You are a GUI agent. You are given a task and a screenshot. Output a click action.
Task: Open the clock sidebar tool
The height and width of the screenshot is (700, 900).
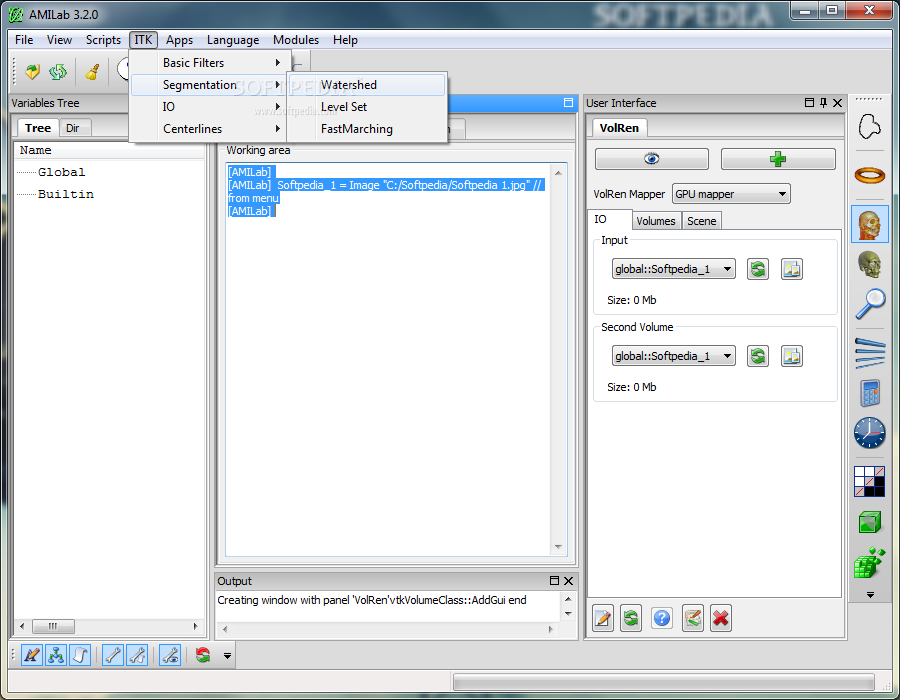click(x=870, y=433)
